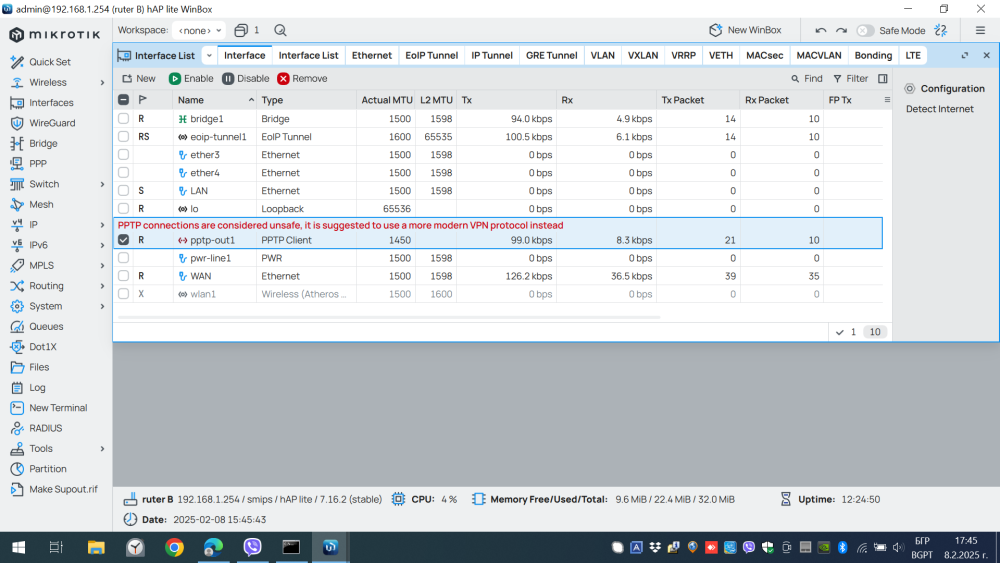The width and height of the screenshot is (1000, 563).
Task: Open WireGuard in the sidebar
Action: tap(51, 123)
